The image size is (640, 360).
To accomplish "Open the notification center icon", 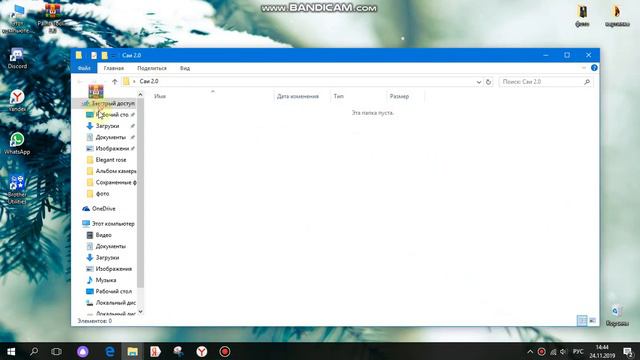I will pos(628,351).
